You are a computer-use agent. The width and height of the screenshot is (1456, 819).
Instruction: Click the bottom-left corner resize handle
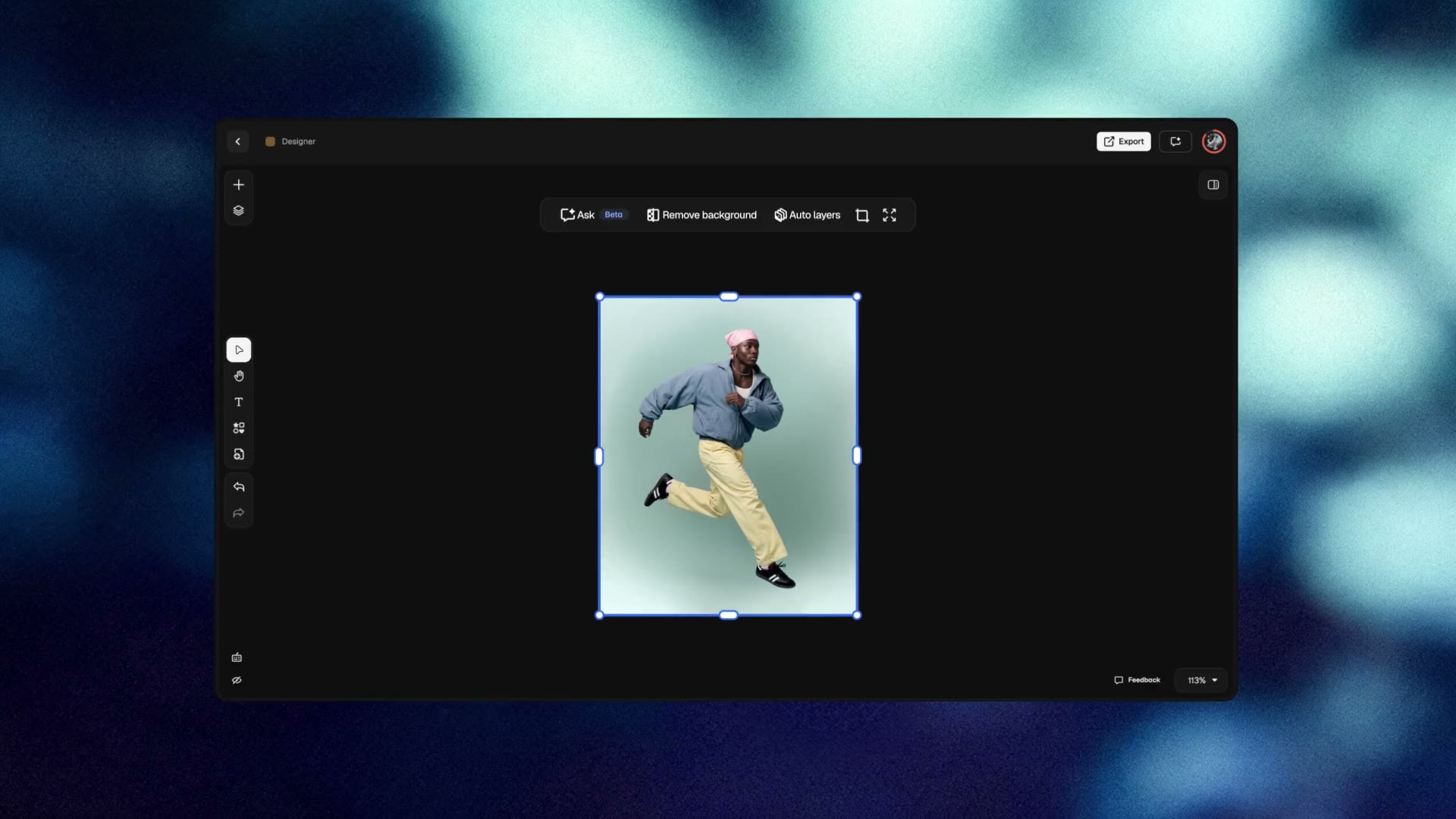click(600, 616)
